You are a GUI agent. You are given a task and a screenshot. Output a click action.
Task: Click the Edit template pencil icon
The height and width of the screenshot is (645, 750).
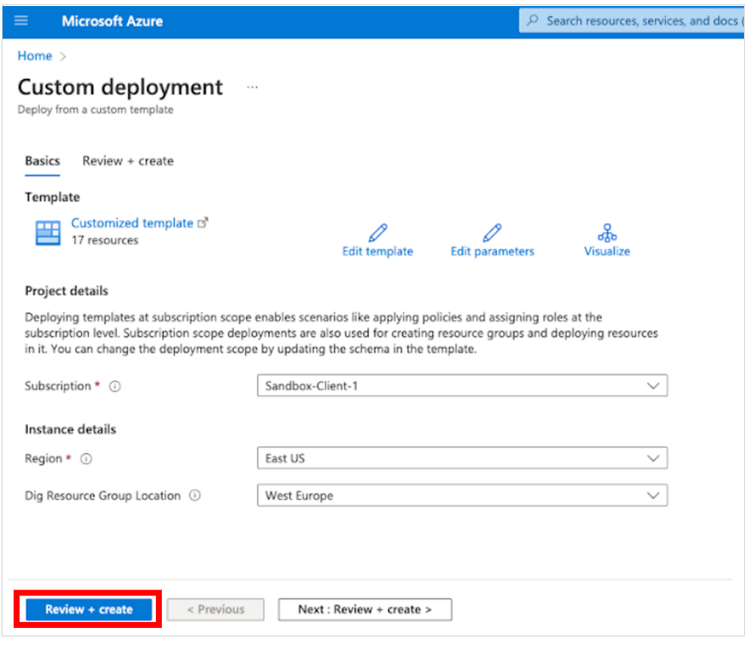click(377, 233)
